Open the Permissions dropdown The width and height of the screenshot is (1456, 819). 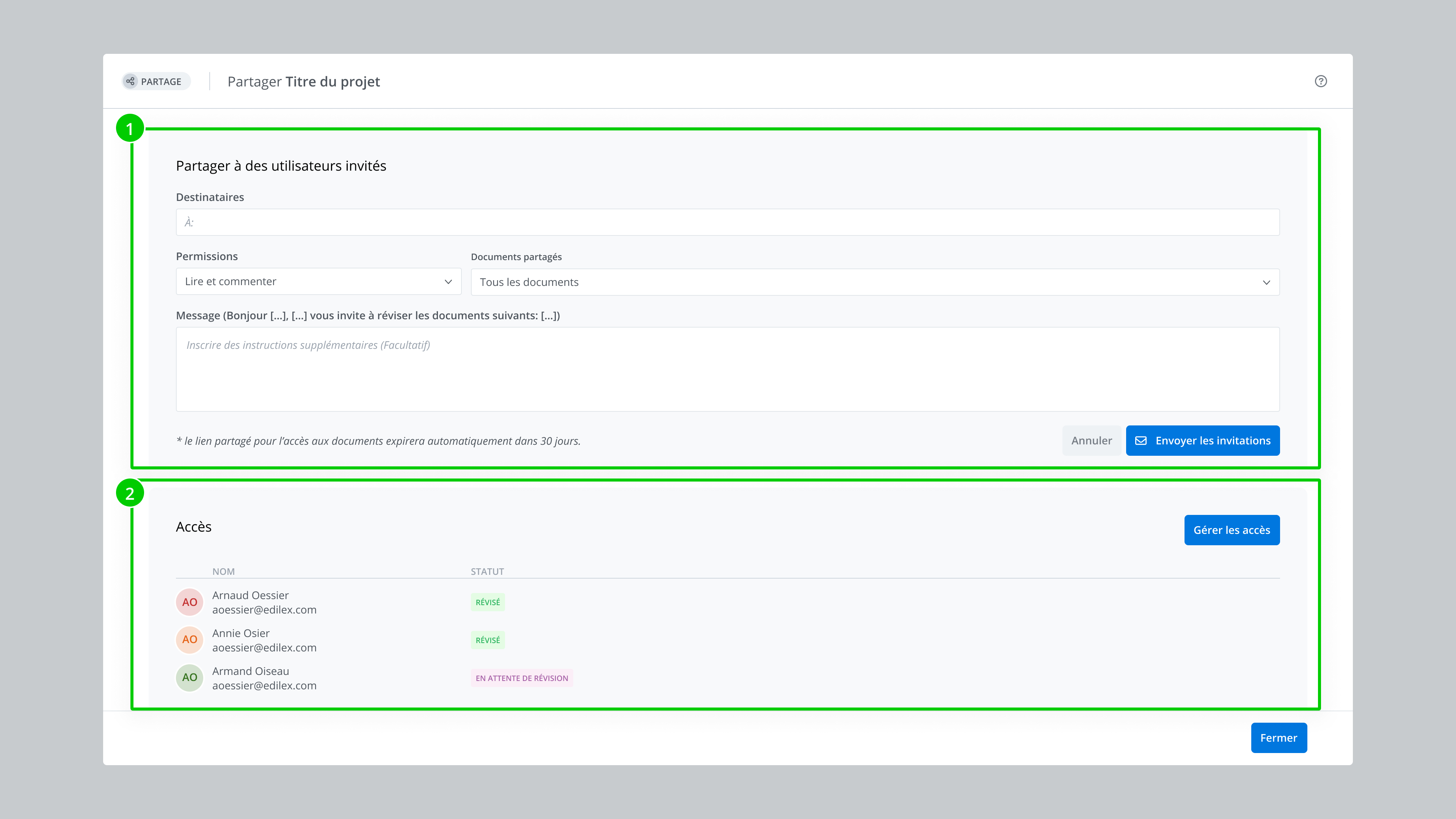tap(318, 281)
